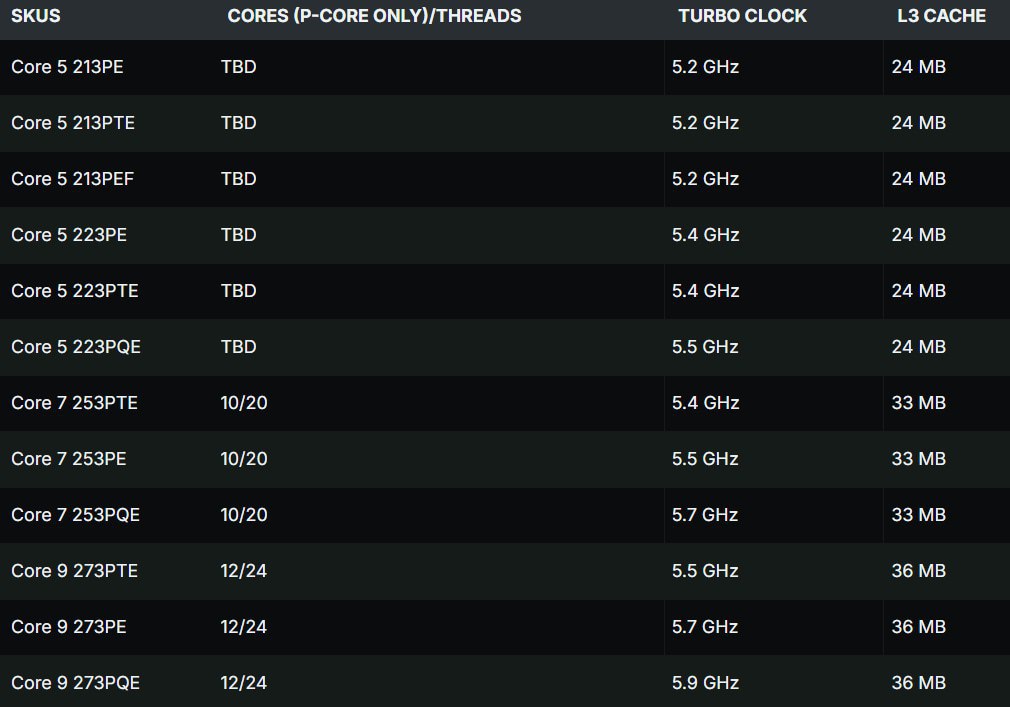
Task: Select the Core 7 253PQE SKU
Action: [75, 515]
